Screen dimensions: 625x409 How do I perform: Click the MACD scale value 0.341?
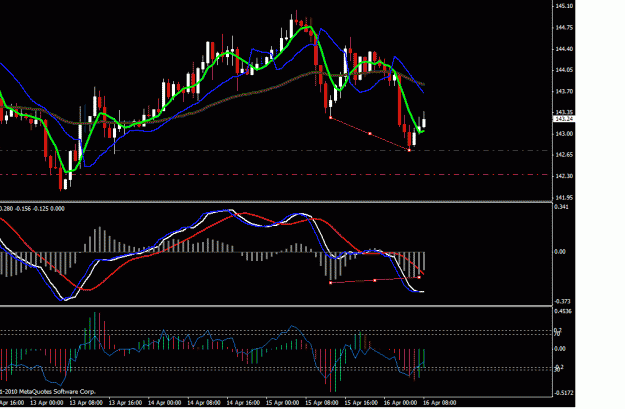coord(561,206)
